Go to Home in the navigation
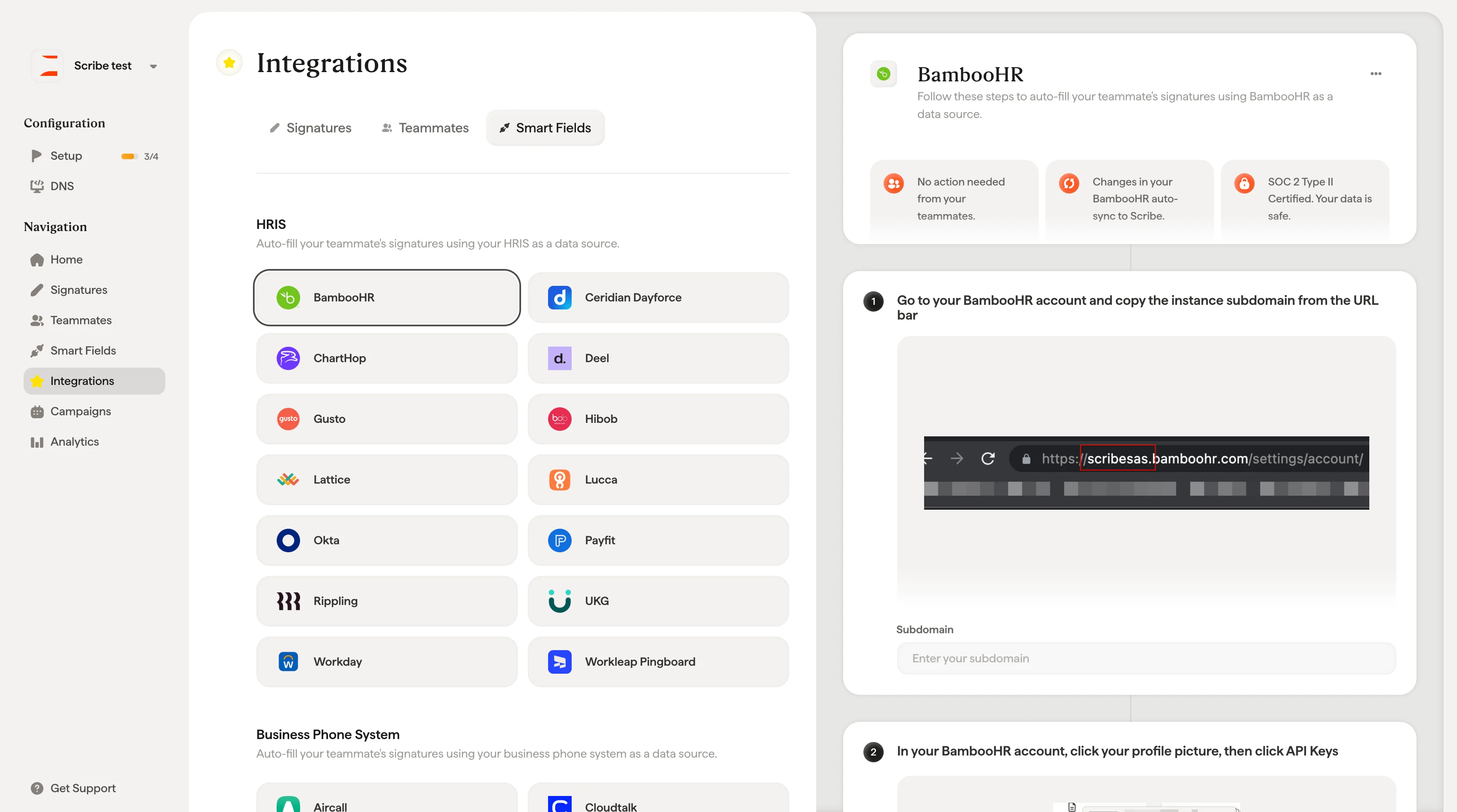Image resolution: width=1457 pixels, height=812 pixels. point(66,260)
